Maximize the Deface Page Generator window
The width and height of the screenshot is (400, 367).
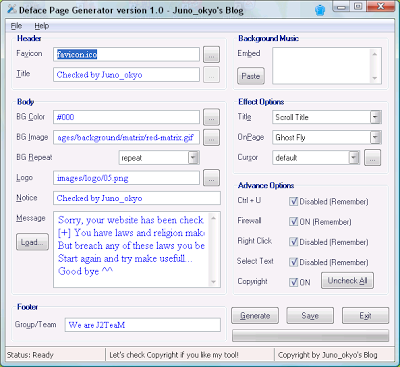358,7
